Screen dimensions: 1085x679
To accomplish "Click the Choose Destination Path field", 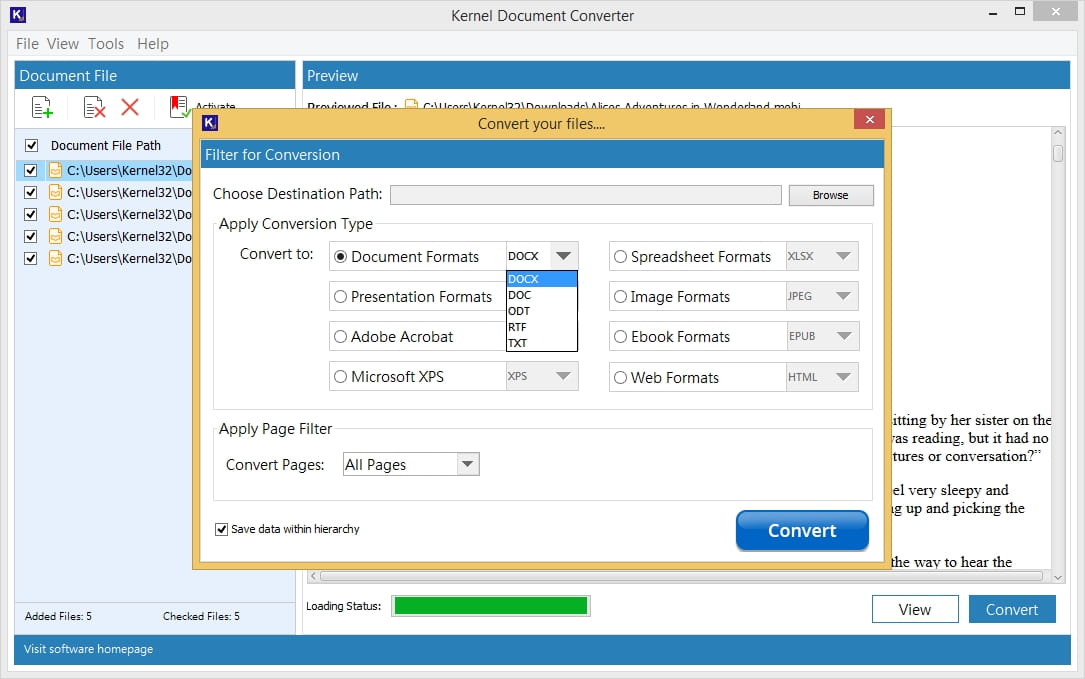I will [585, 195].
